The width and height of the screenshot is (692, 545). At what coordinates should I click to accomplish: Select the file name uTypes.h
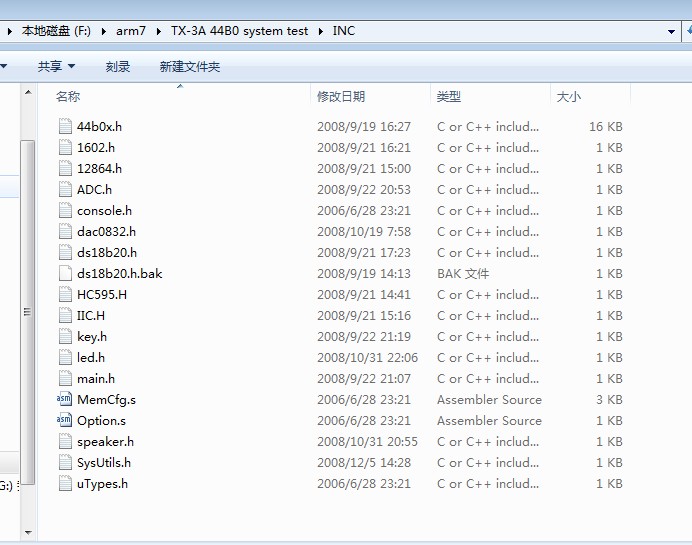click(102, 484)
